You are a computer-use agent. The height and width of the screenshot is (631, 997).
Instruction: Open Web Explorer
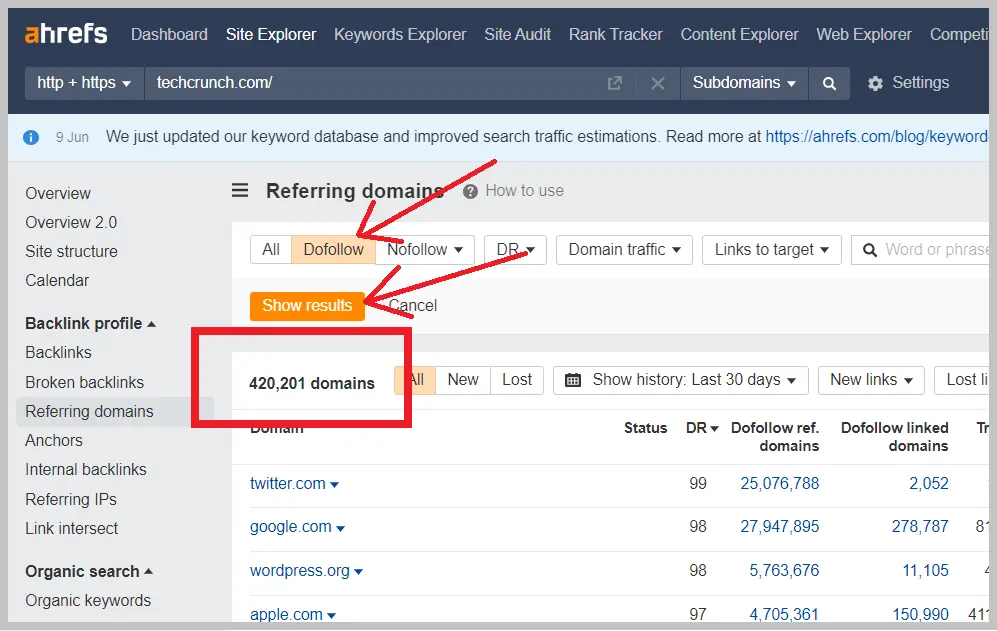tap(864, 34)
